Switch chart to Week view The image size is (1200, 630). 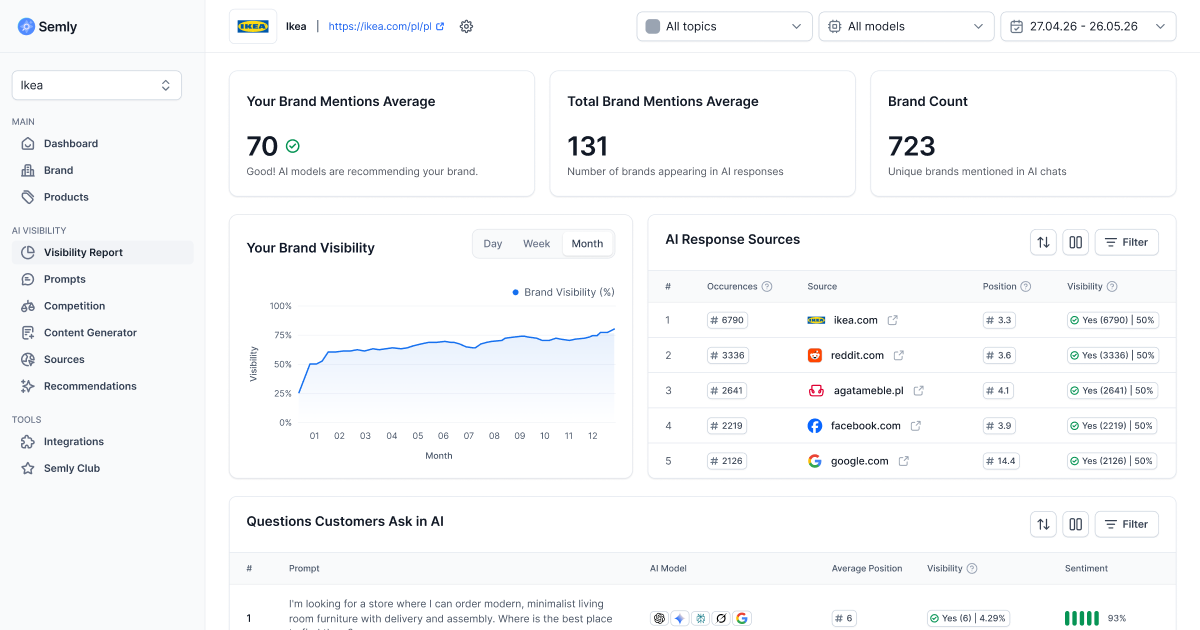[536, 244]
